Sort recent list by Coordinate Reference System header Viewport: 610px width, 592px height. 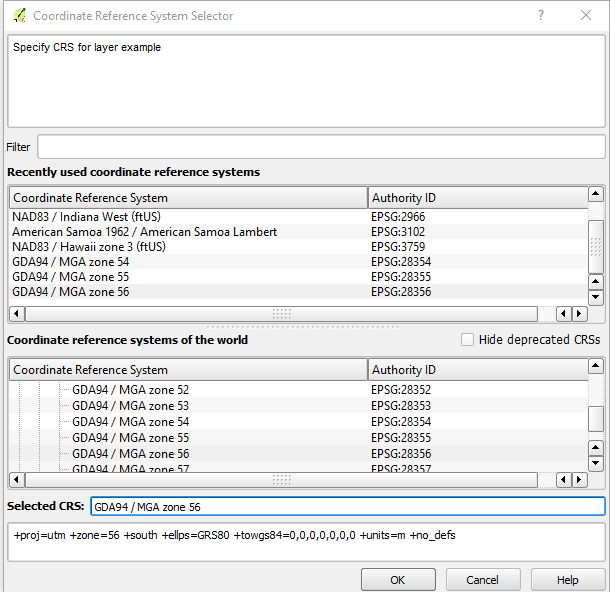tap(188, 198)
